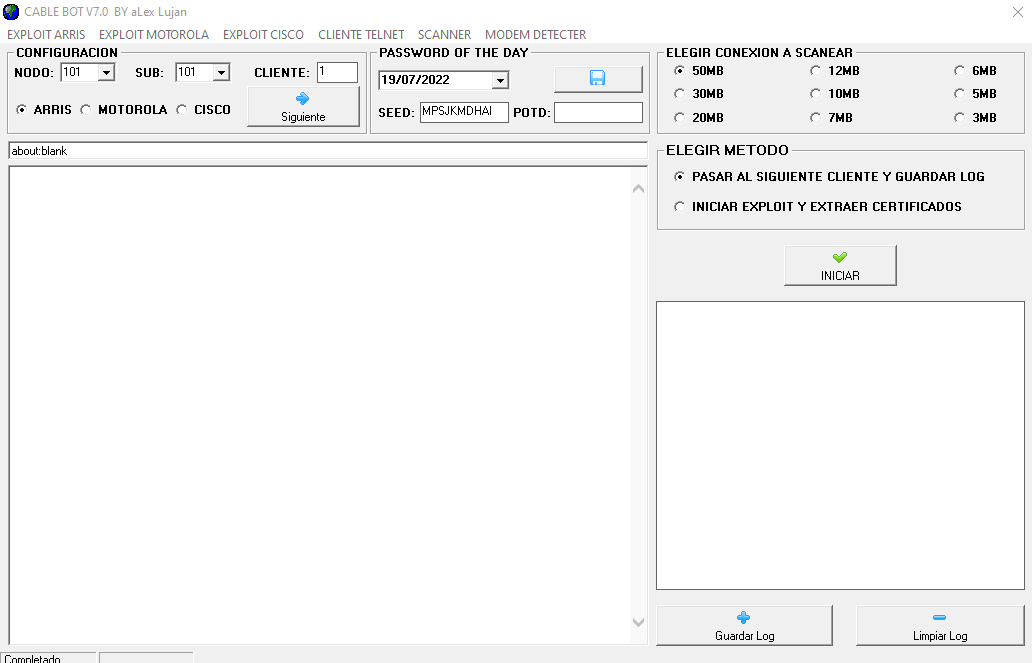Open the MODEM DETECTER menu
Screen dimensions: 1032x663
(x=535, y=35)
